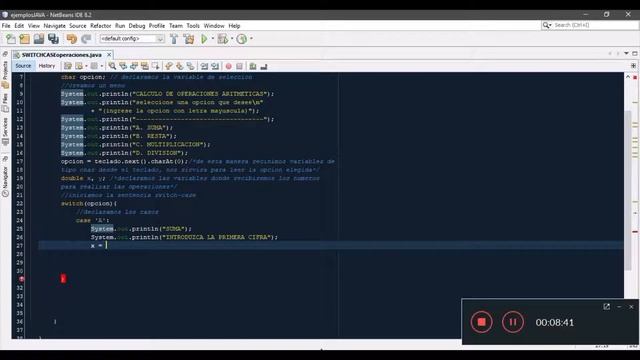The image size is (640, 360).
Task: Click Find Next Occurrence editor icon
Action: [x=134, y=66]
